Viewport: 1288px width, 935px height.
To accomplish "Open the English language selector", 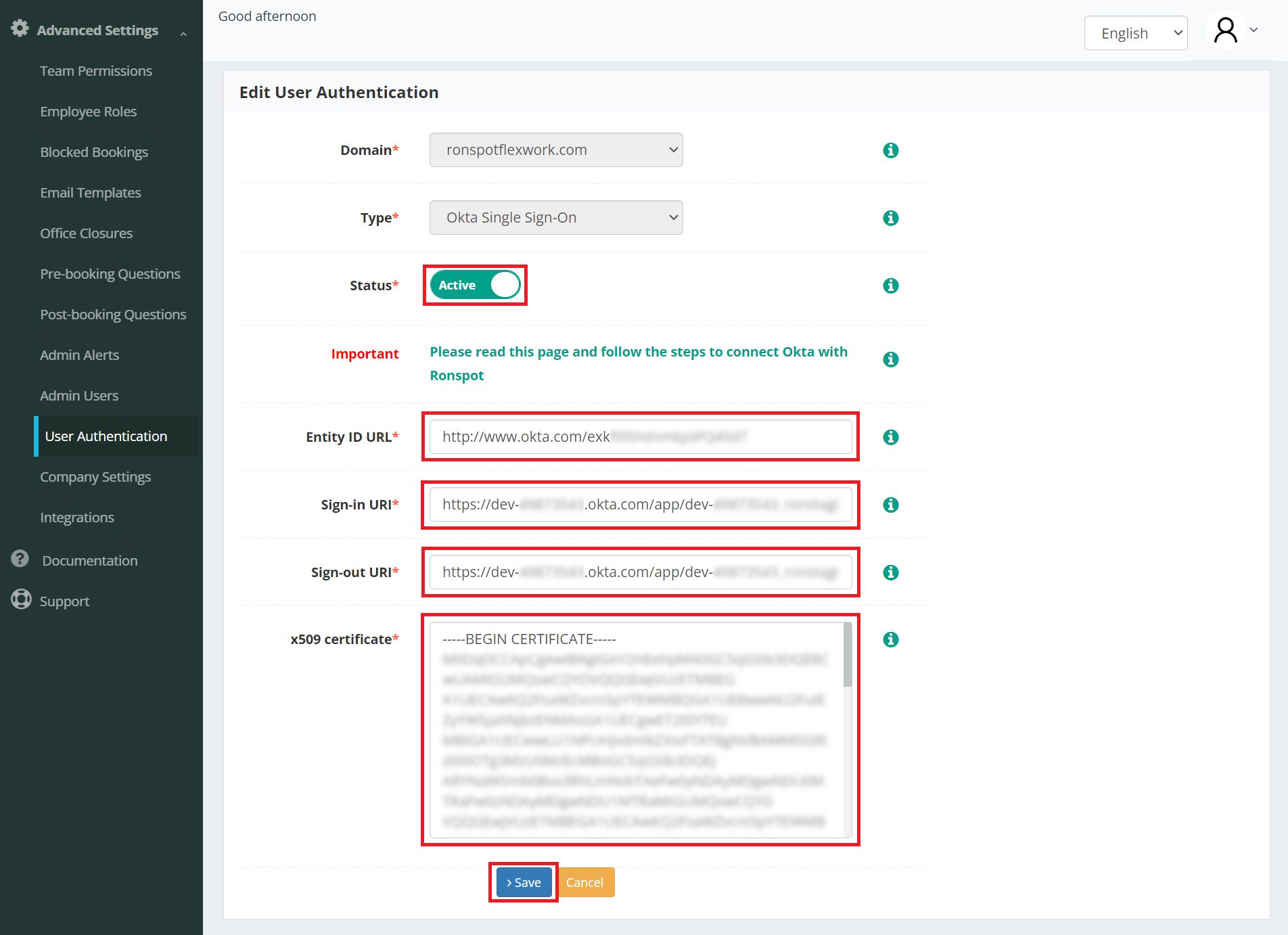I will (1135, 33).
